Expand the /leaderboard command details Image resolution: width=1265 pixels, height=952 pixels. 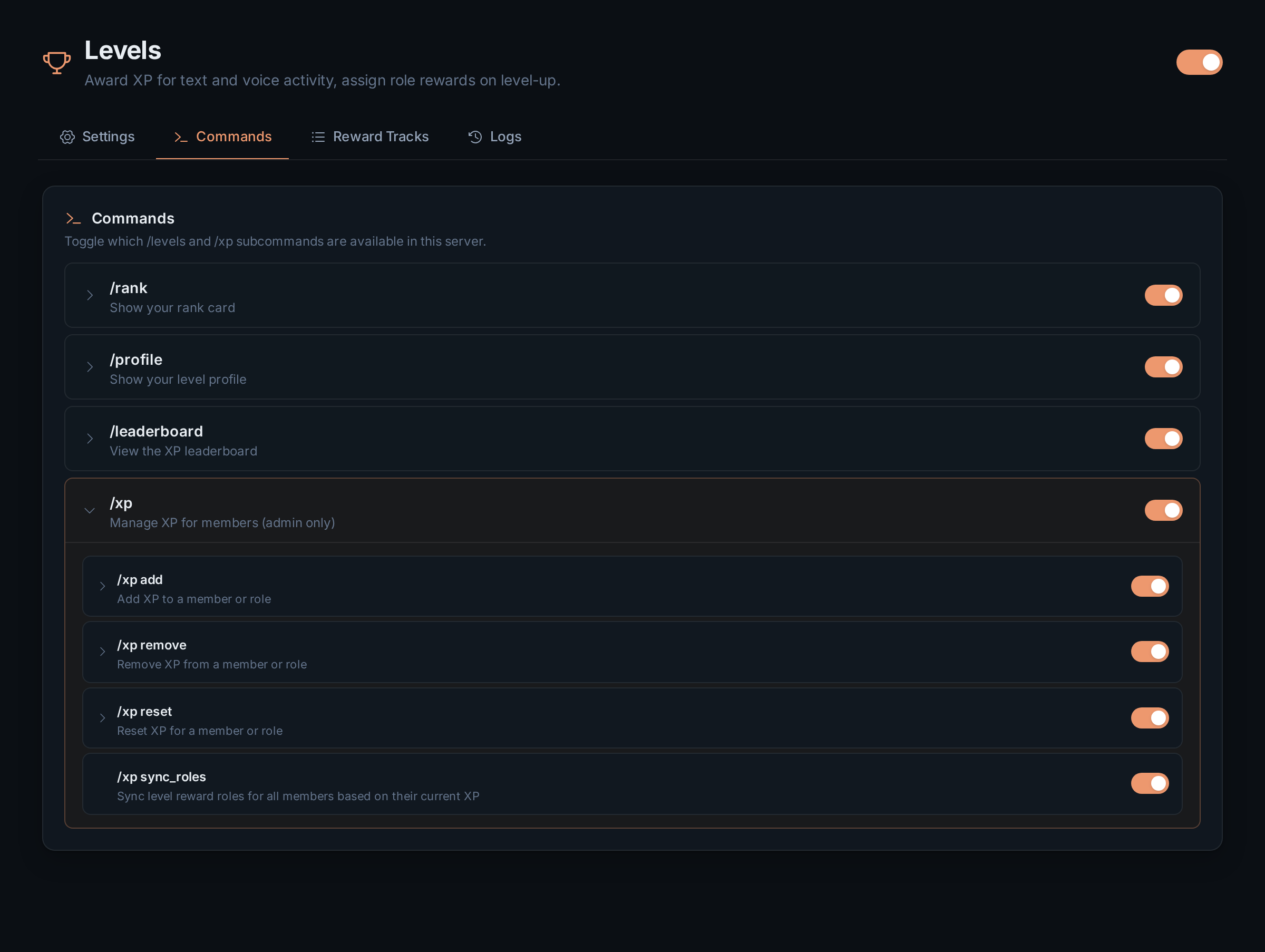click(x=90, y=439)
